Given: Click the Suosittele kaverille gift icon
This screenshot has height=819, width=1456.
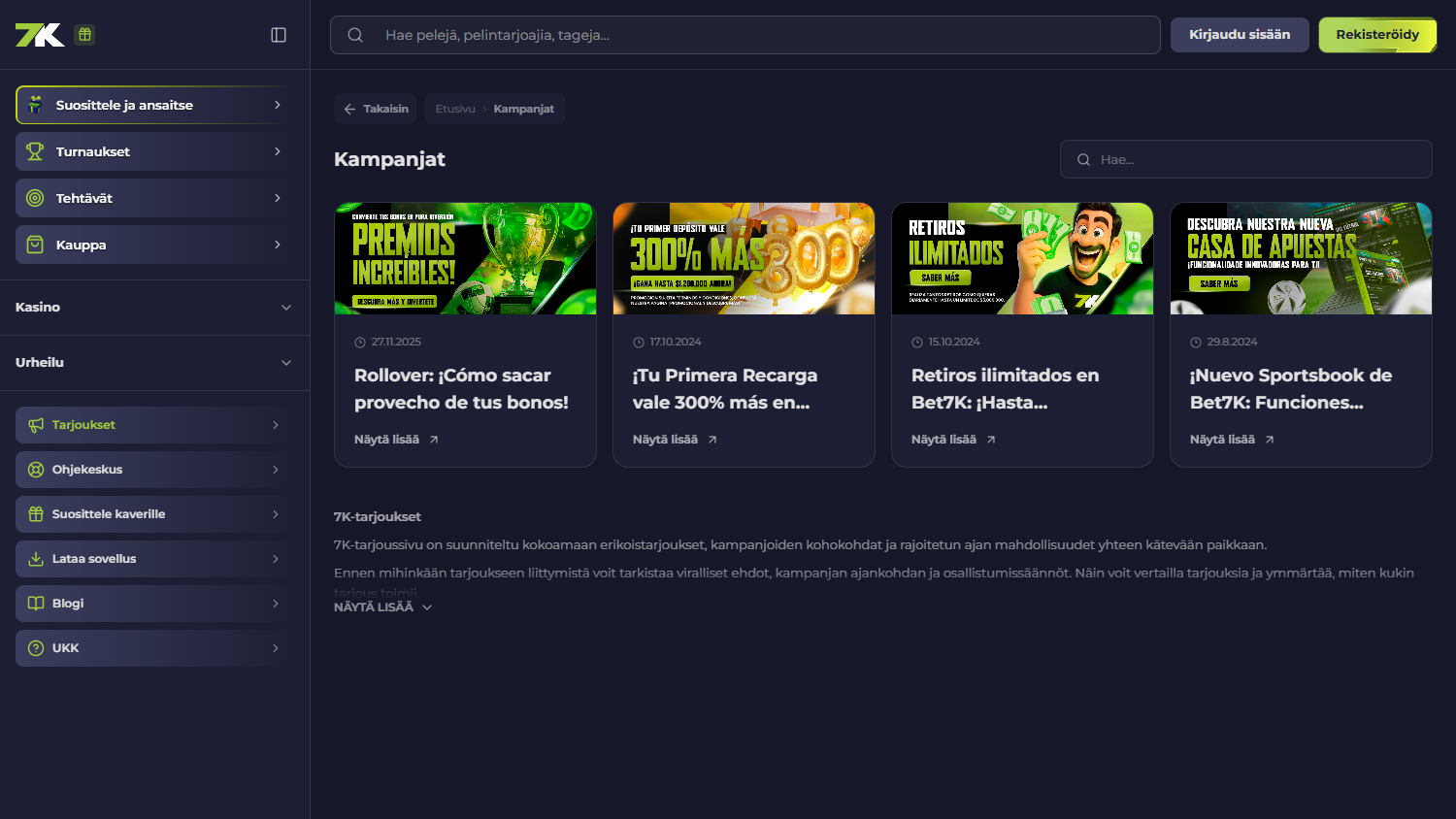Looking at the screenshot, I should point(36,514).
